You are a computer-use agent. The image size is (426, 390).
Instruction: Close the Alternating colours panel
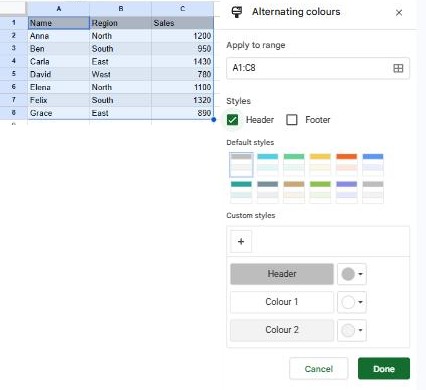[399, 13]
